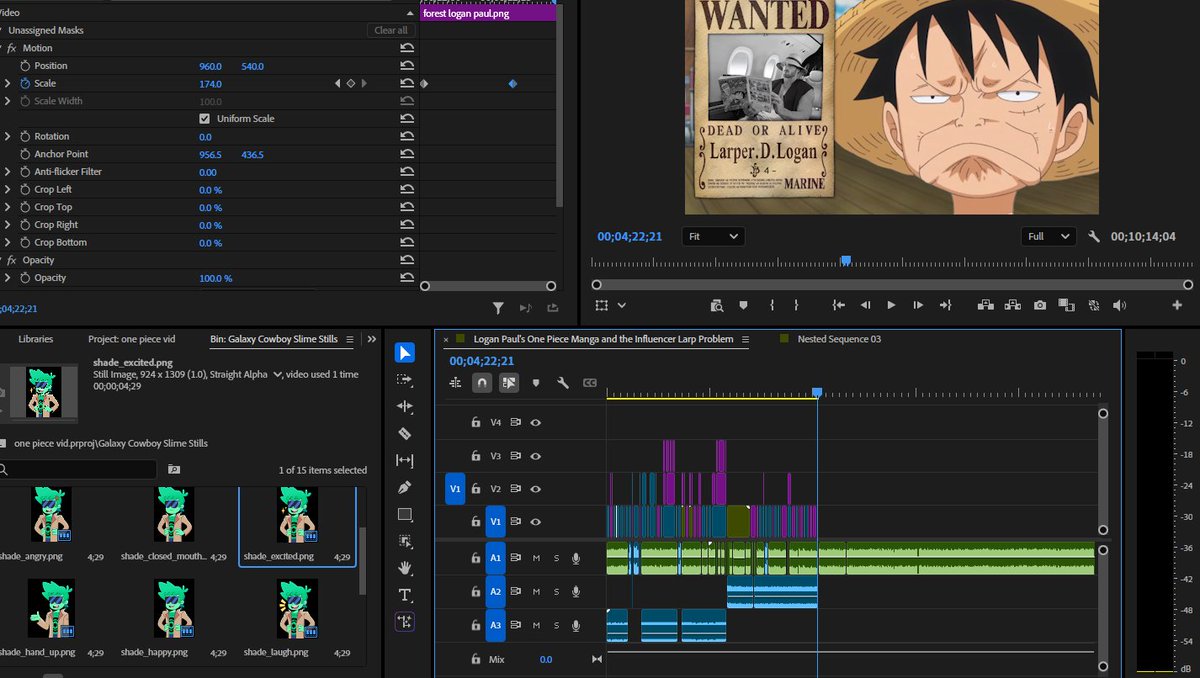Select the Ripple Edit tool

404,407
